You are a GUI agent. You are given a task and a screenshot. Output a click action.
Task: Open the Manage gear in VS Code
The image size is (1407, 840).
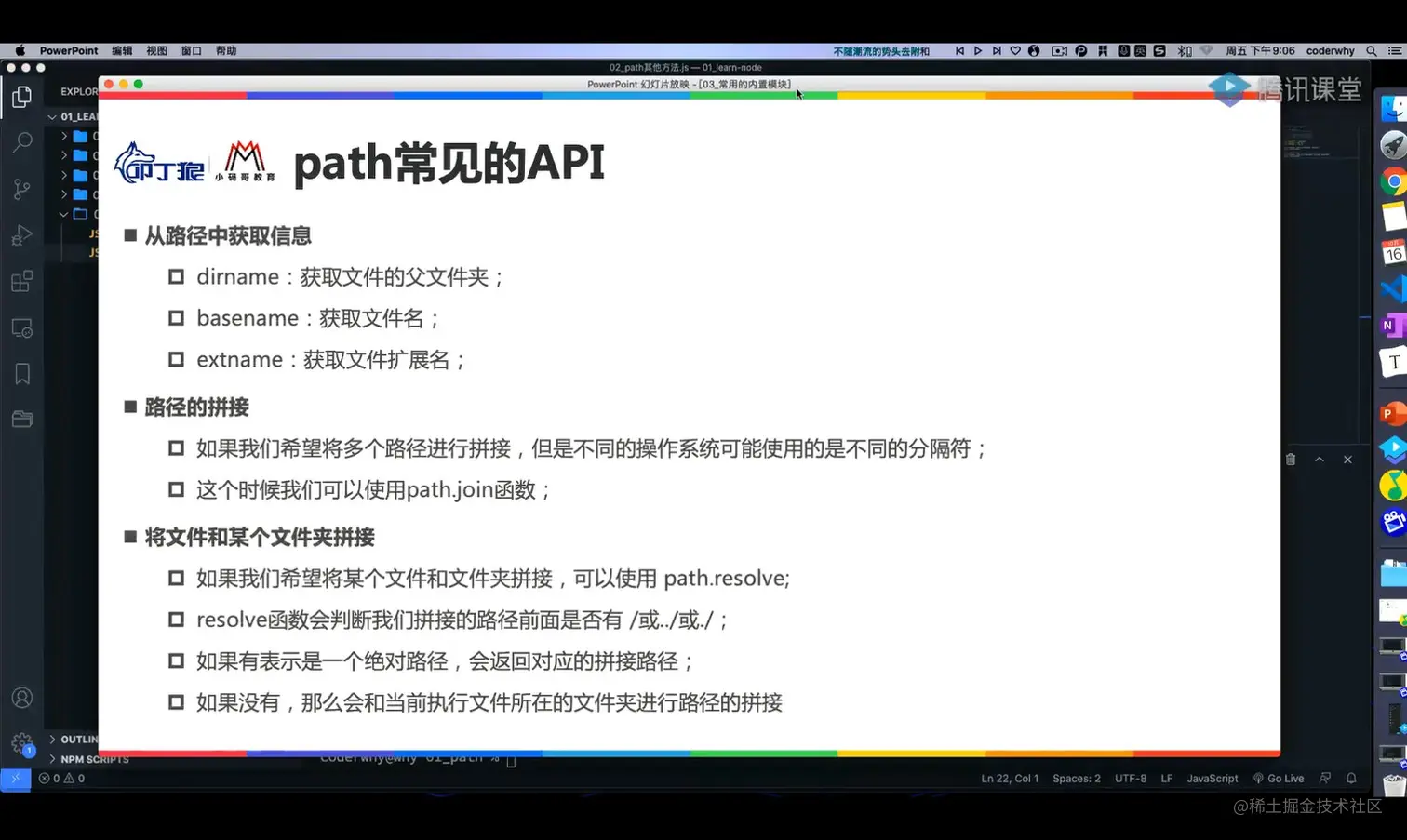coord(22,743)
